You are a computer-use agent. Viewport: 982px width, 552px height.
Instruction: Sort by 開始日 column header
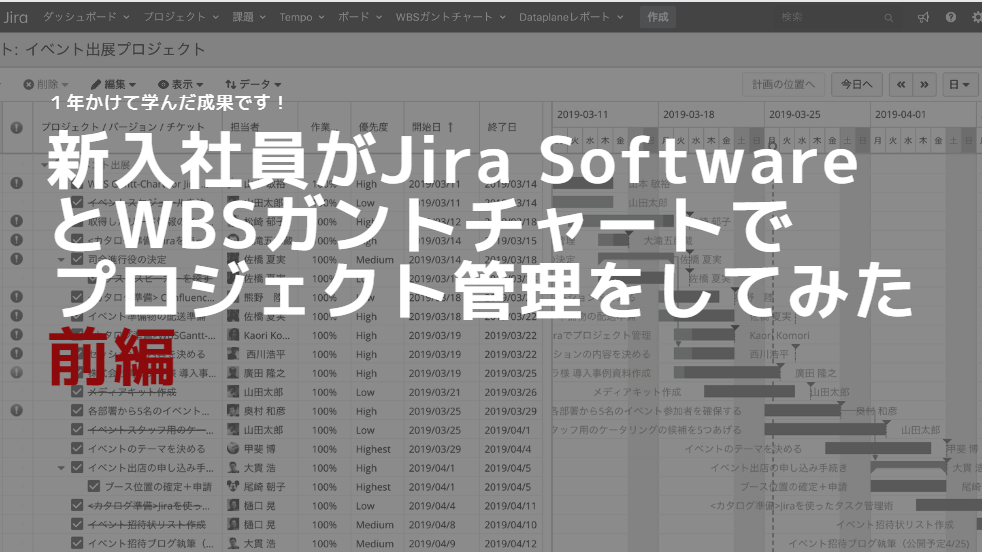click(432, 127)
